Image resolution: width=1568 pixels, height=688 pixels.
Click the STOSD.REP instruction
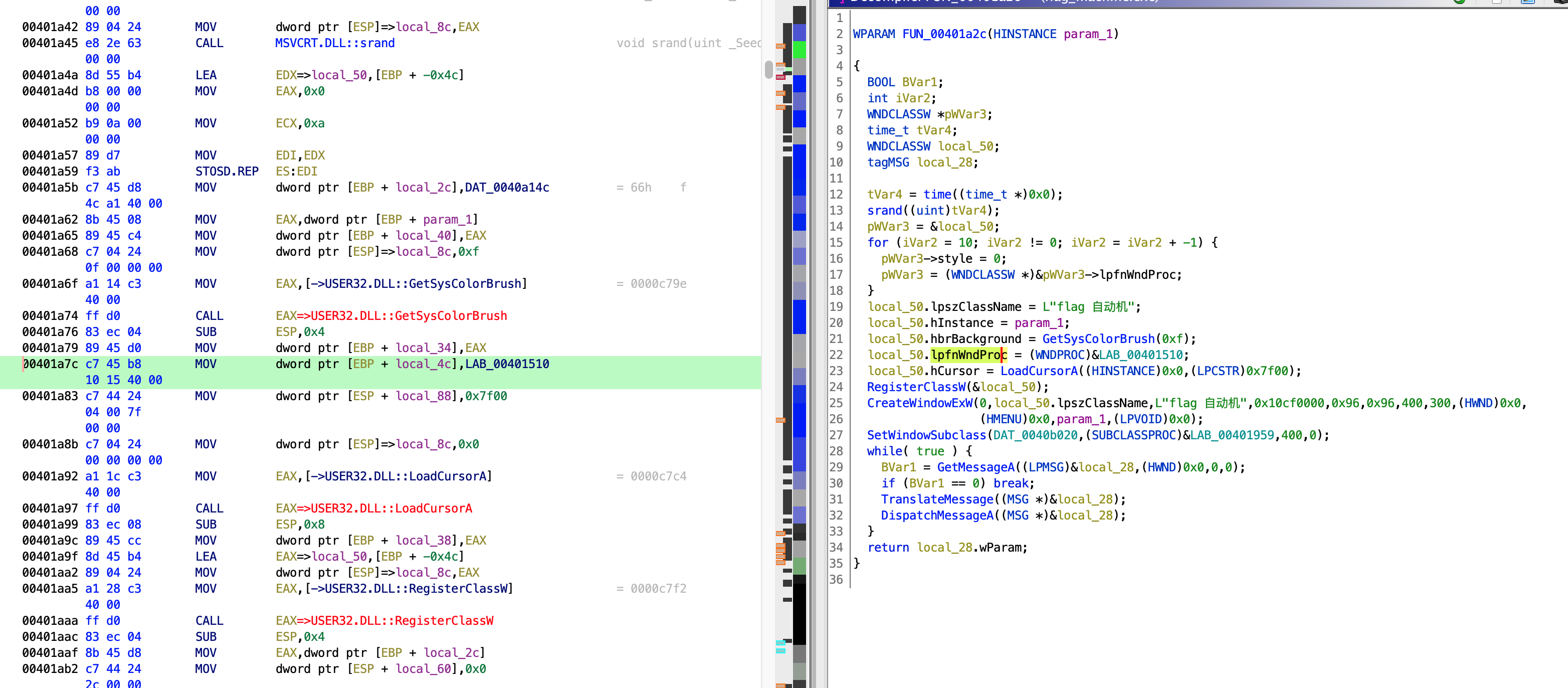pyautogui.click(x=227, y=171)
